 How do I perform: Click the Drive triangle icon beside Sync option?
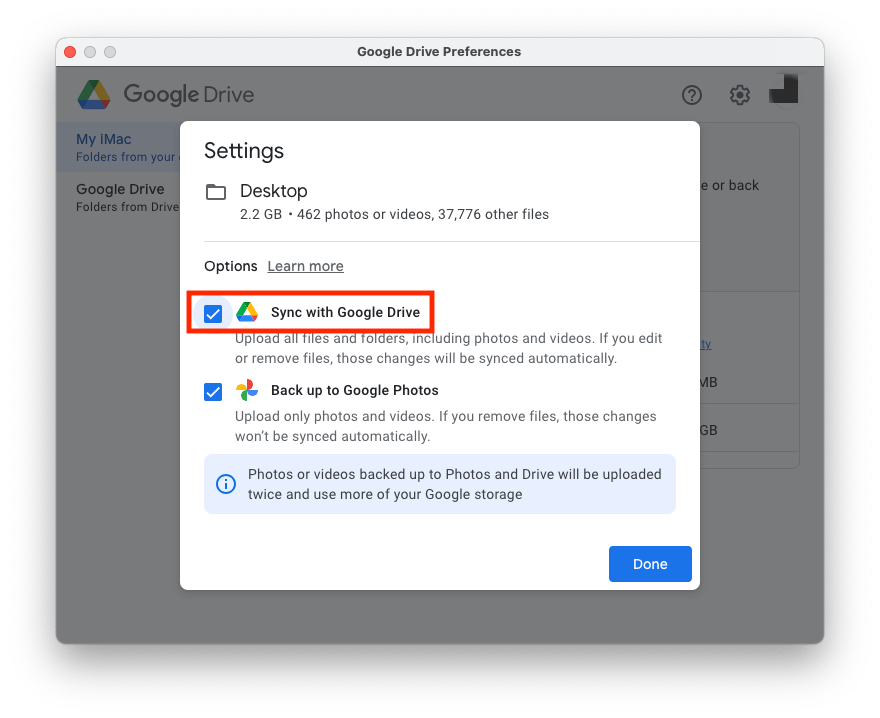point(247,313)
